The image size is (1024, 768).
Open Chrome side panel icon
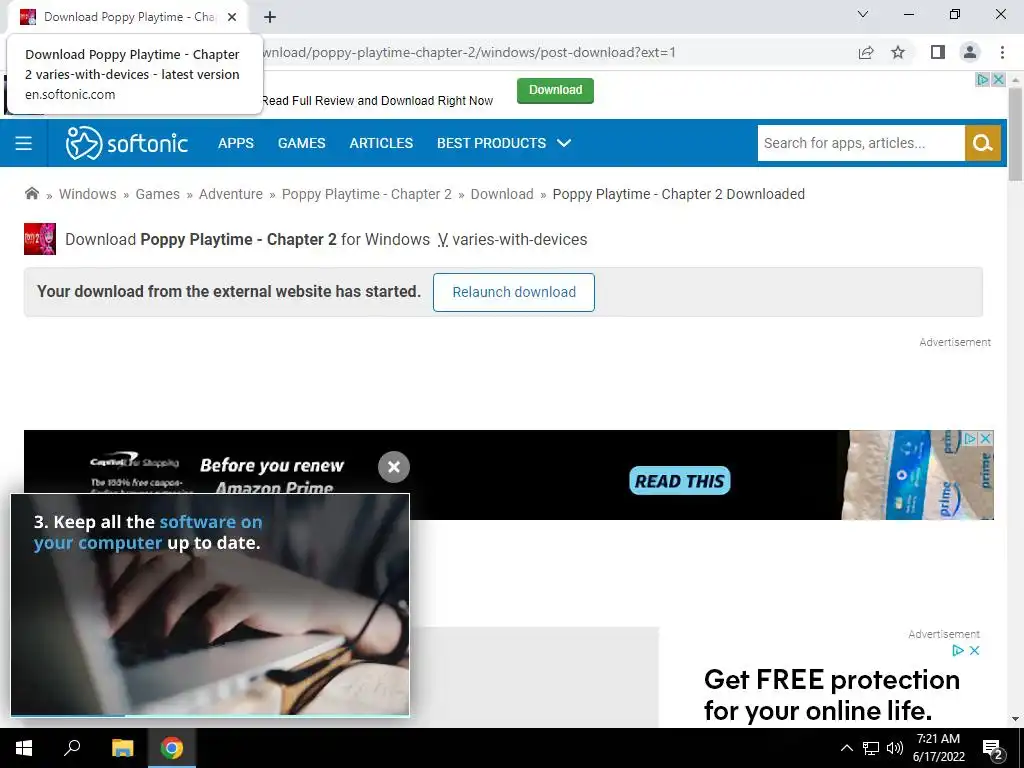pyautogui.click(x=938, y=52)
